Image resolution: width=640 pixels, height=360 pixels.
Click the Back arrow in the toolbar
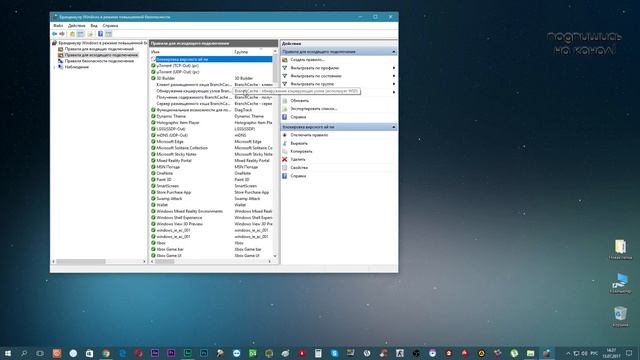pyautogui.click(x=54, y=34)
